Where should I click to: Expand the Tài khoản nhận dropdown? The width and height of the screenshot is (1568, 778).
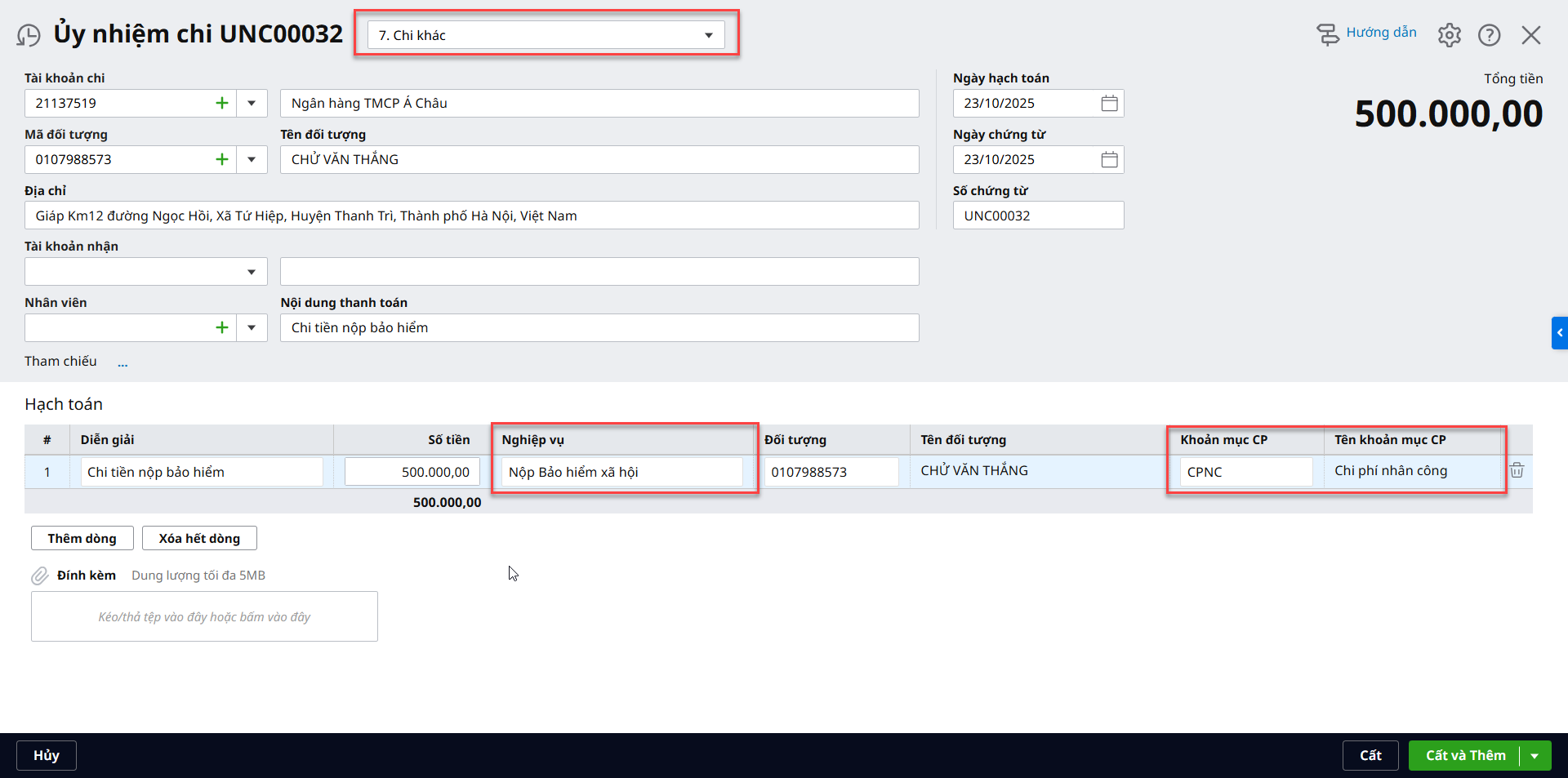pyautogui.click(x=252, y=272)
